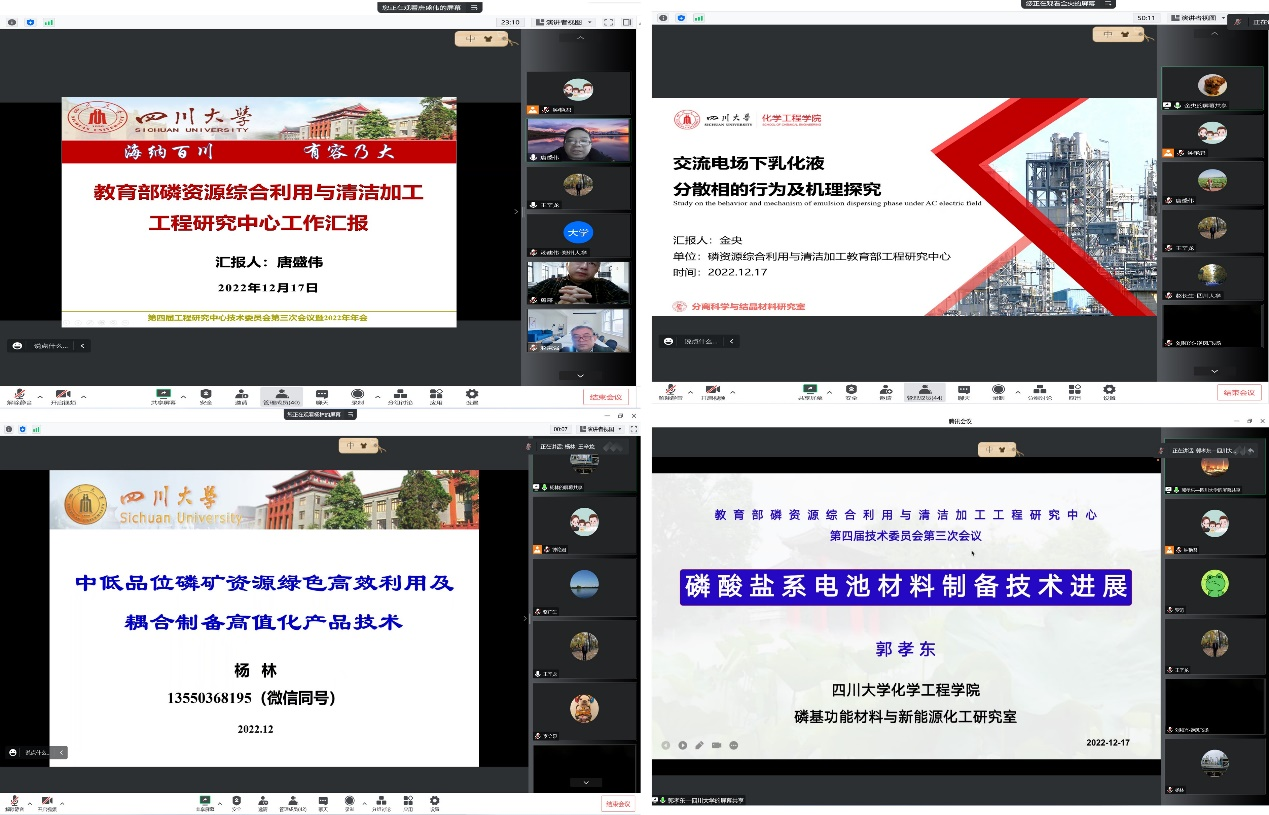
Task: Open Apps icon in top-left meeting toolbar
Action: [435, 395]
